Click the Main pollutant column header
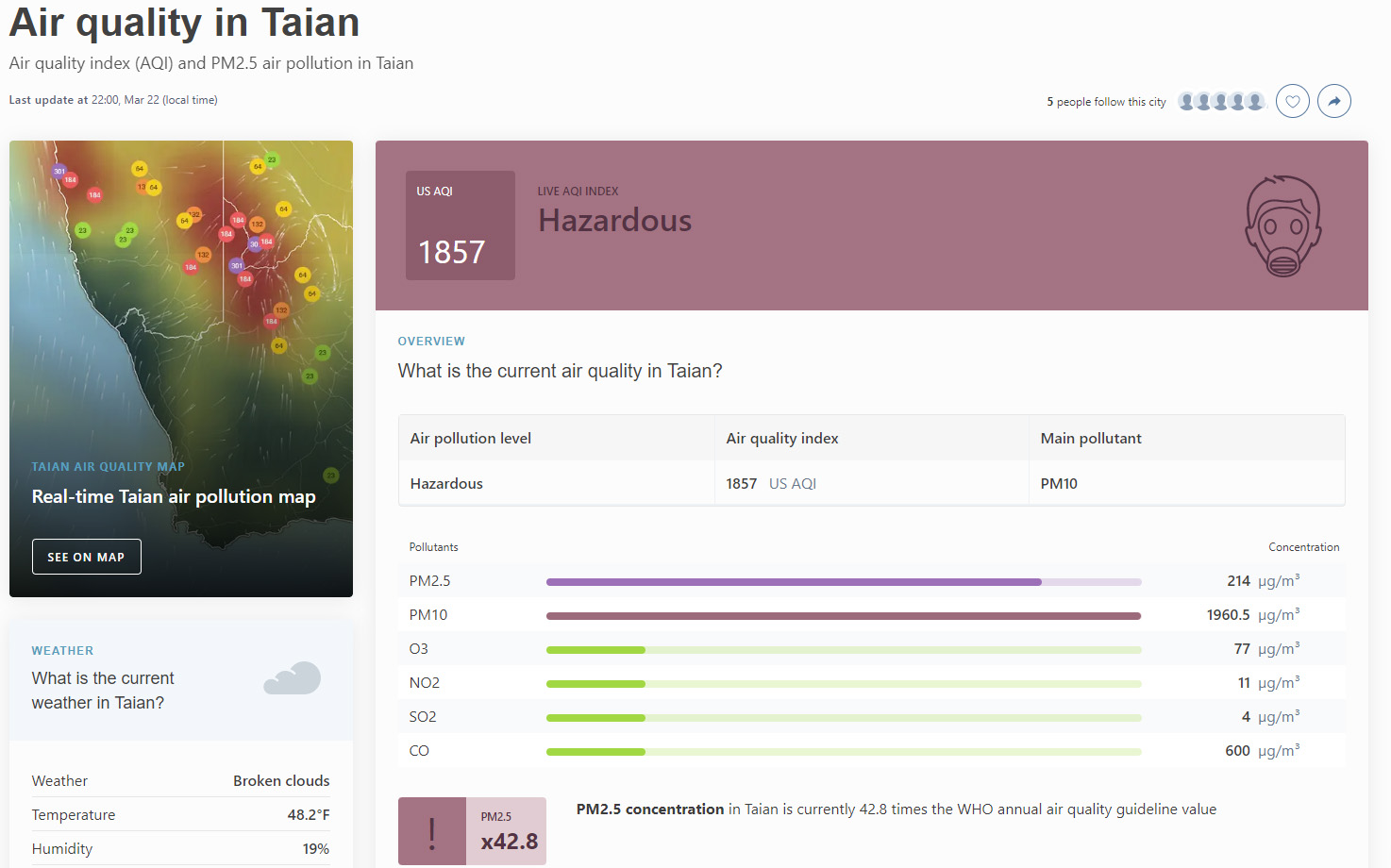The width and height of the screenshot is (1391, 868). pos(1090,438)
